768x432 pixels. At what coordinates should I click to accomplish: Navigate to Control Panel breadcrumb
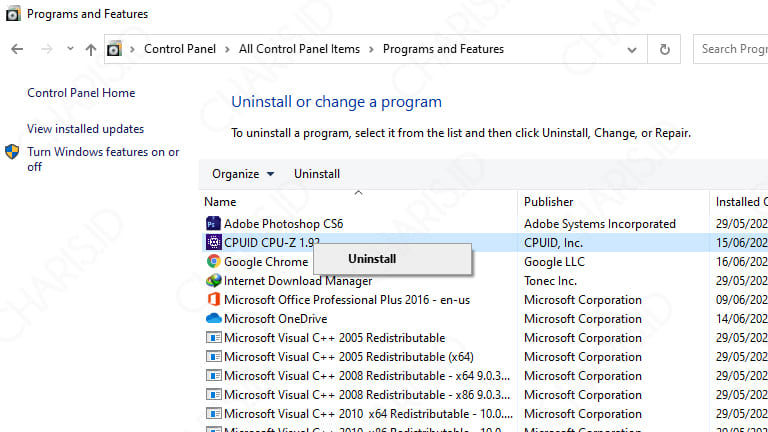click(x=180, y=49)
